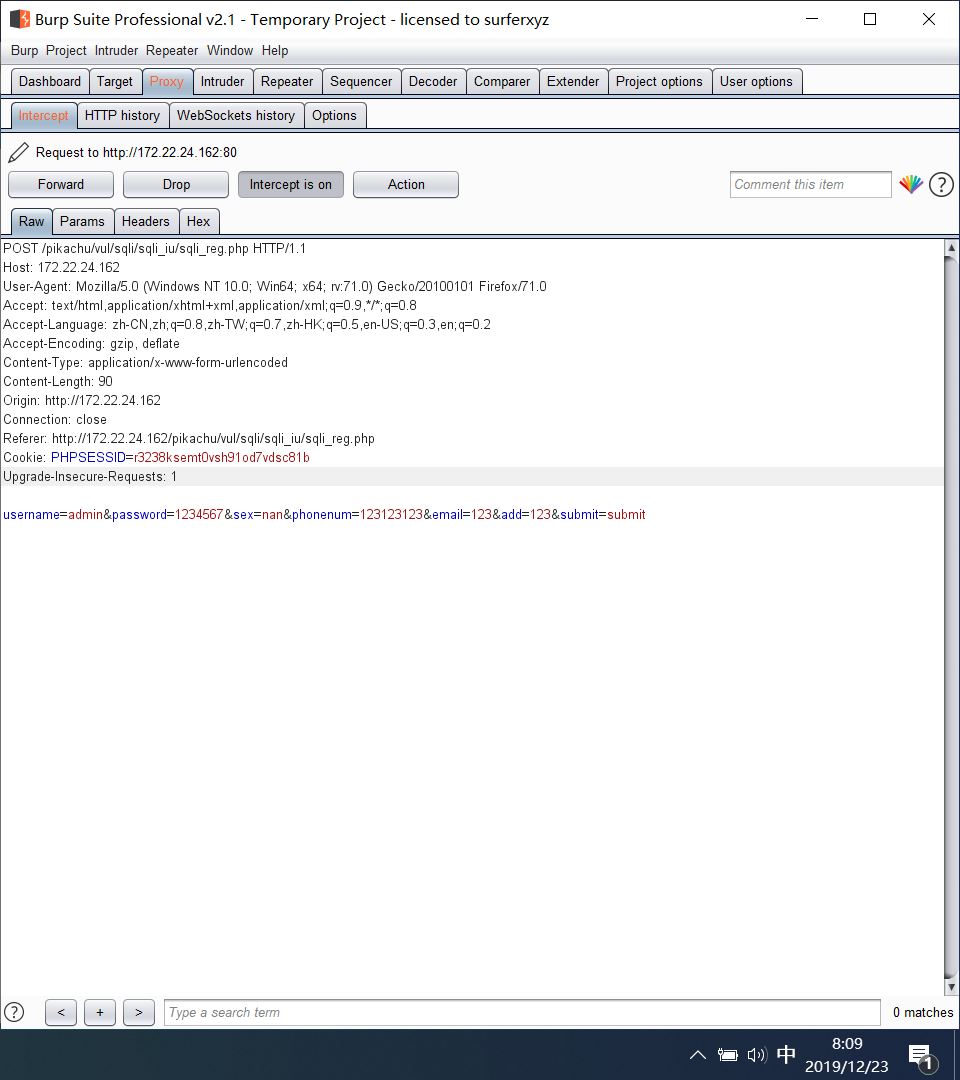This screenshot has height=1080, width=960.
Task: Forward the intercepted request
Action: (x=61, y=185)
